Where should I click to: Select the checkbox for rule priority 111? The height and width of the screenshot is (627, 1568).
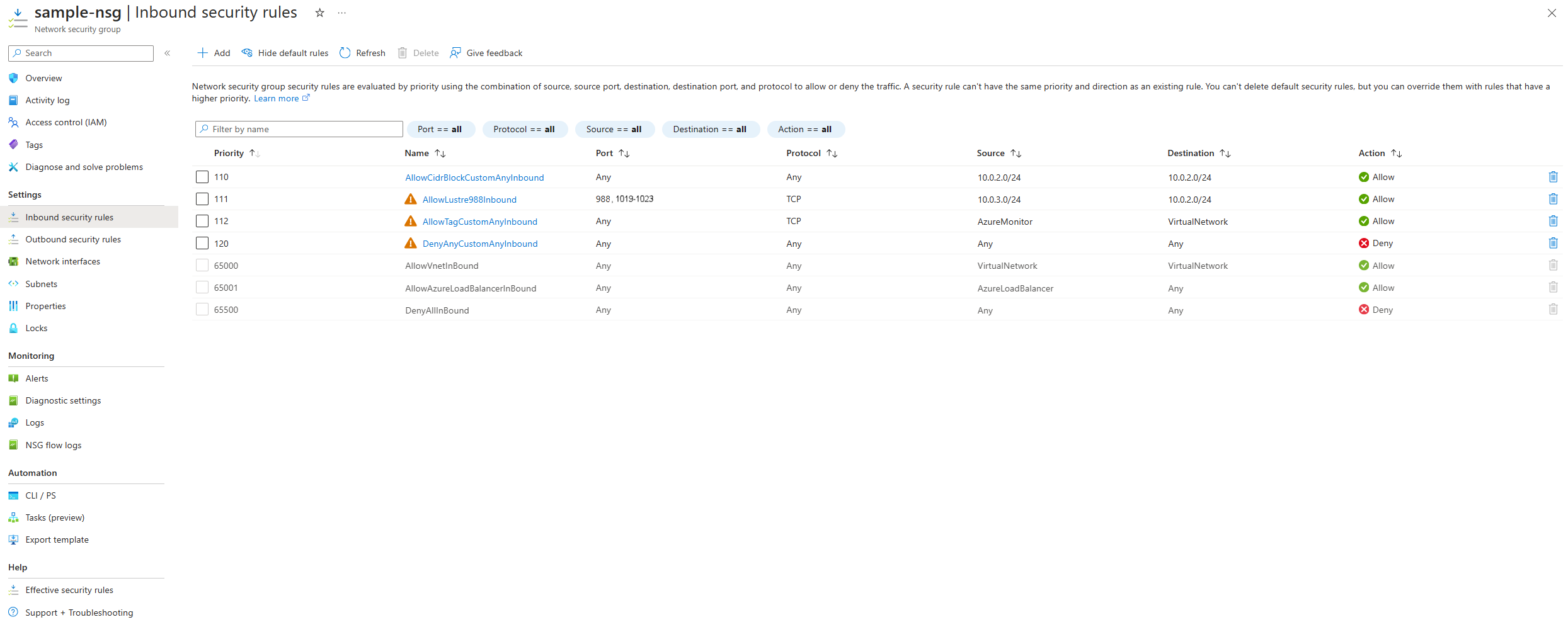202,199
